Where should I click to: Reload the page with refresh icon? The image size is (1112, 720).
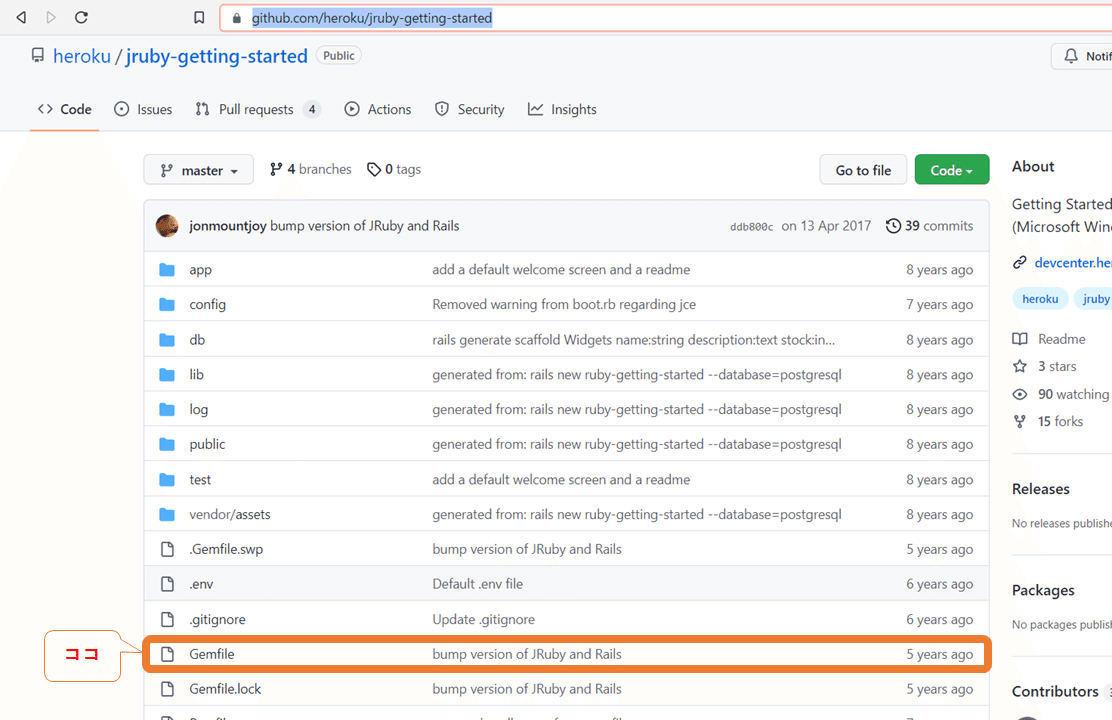point(82,17)
